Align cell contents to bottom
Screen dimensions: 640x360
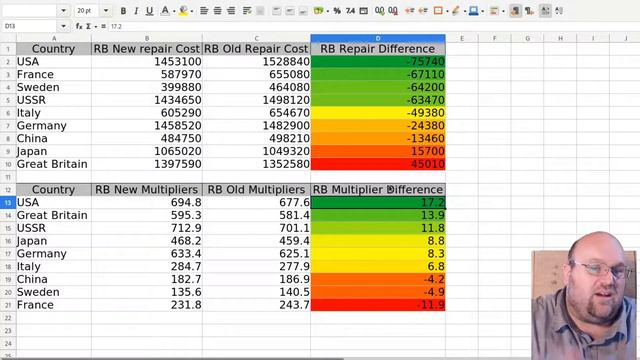(303, 11)
